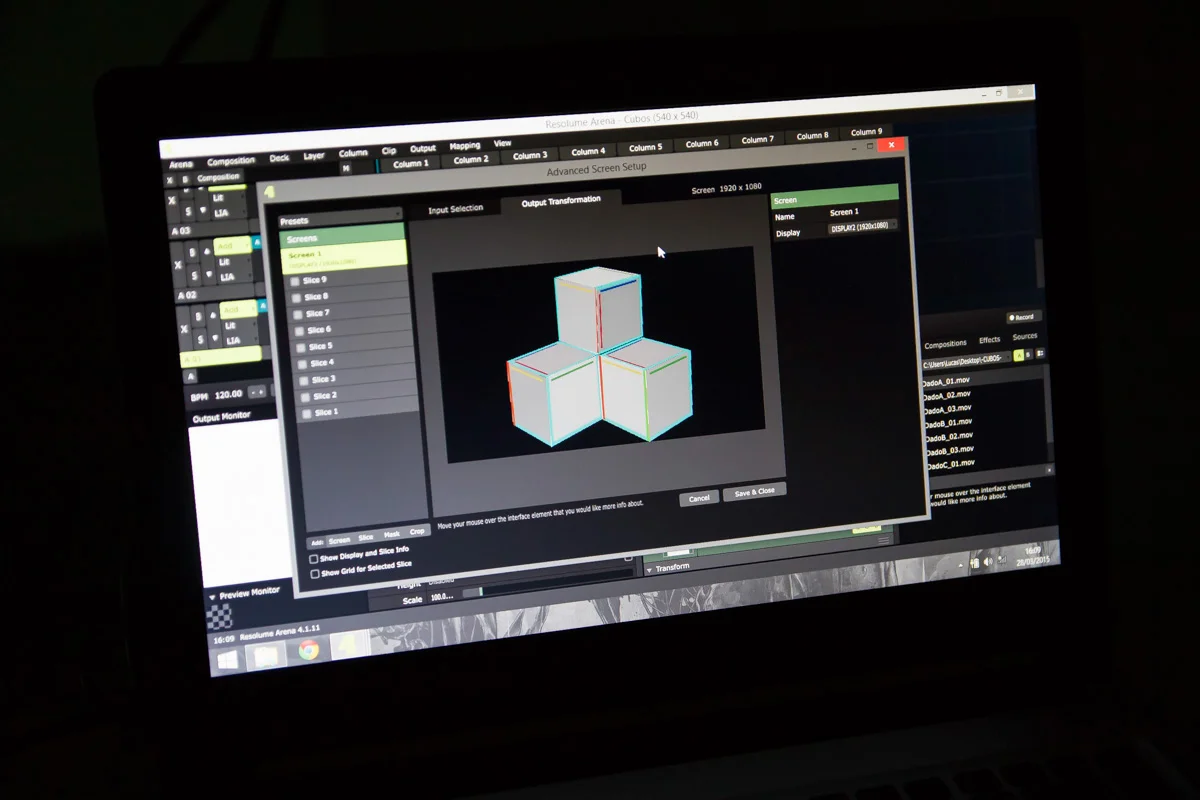Open File Explorer from the taskbar
1200x800 pixels.
[x=265, y=656]
